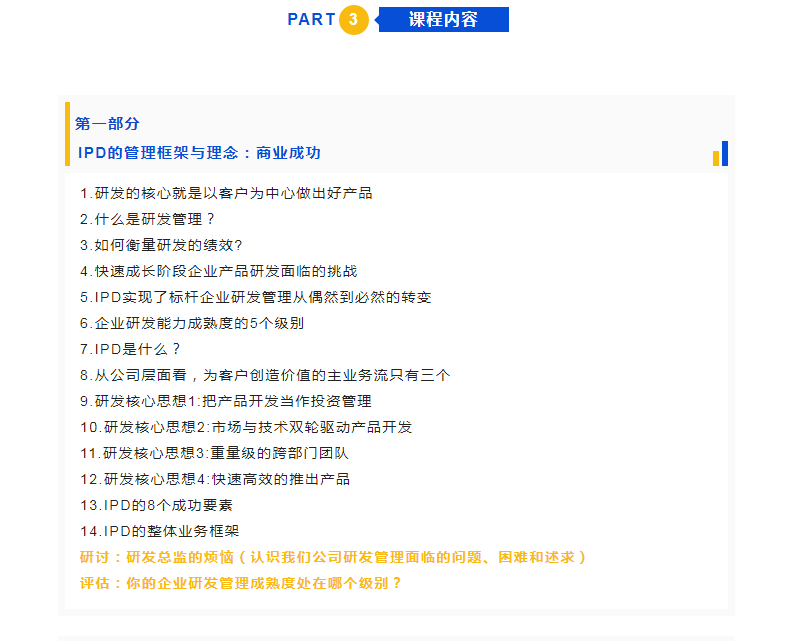
Task: Click item 8.从公司层面看，为客户创造价值的主业务流只有三个
Action: point(265,375)
